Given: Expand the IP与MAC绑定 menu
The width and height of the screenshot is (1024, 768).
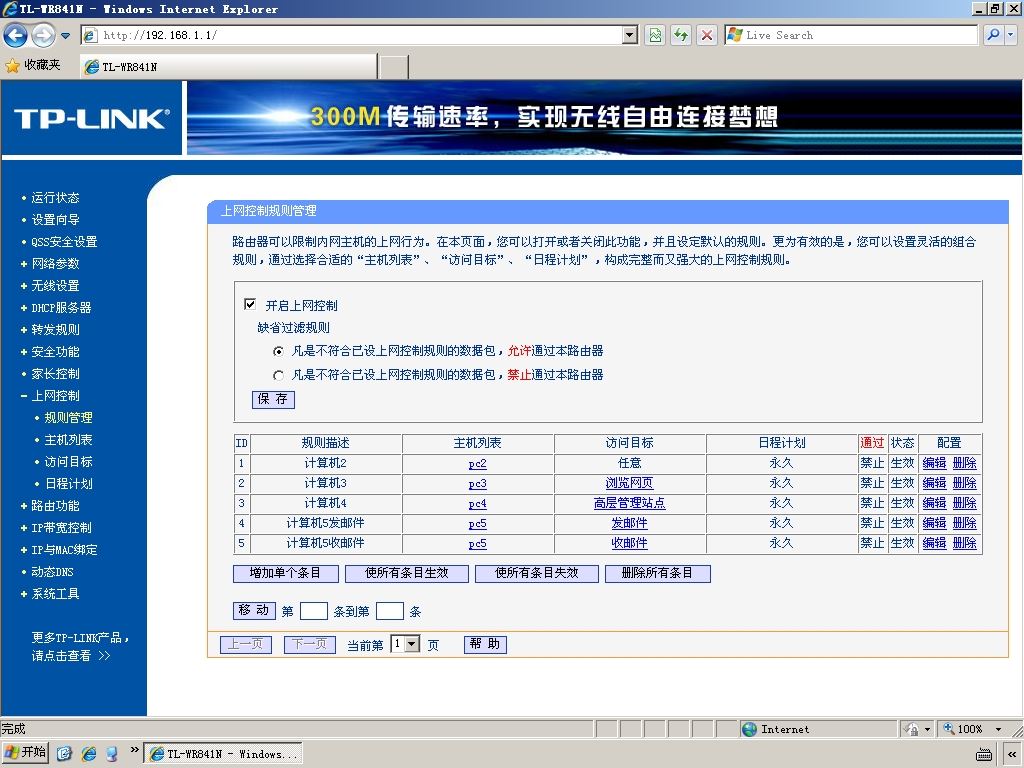Looking at the screenshot, I should 64,550.
